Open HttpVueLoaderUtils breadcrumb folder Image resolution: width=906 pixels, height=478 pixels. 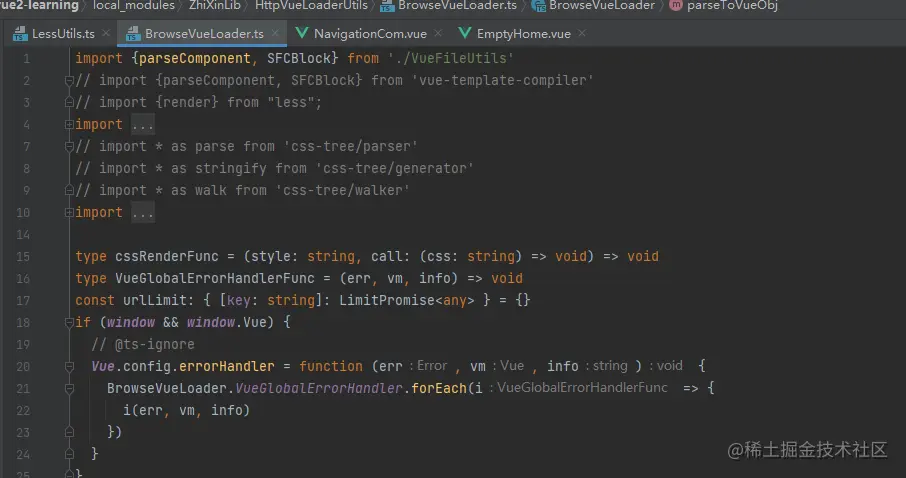tap(311, 5)
